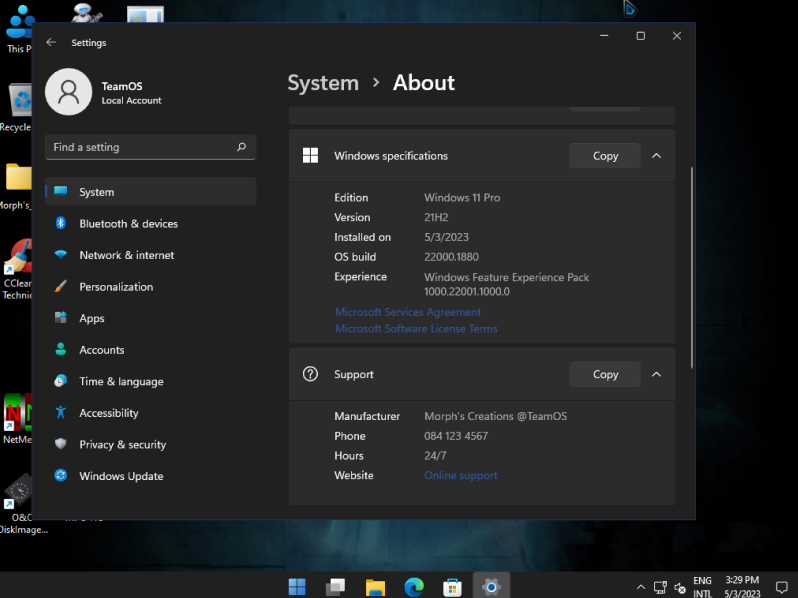The width and height of the screenshot is (798, 598).
Task: Click the Apps icon in the sidebar
Action: click(61, 318)
